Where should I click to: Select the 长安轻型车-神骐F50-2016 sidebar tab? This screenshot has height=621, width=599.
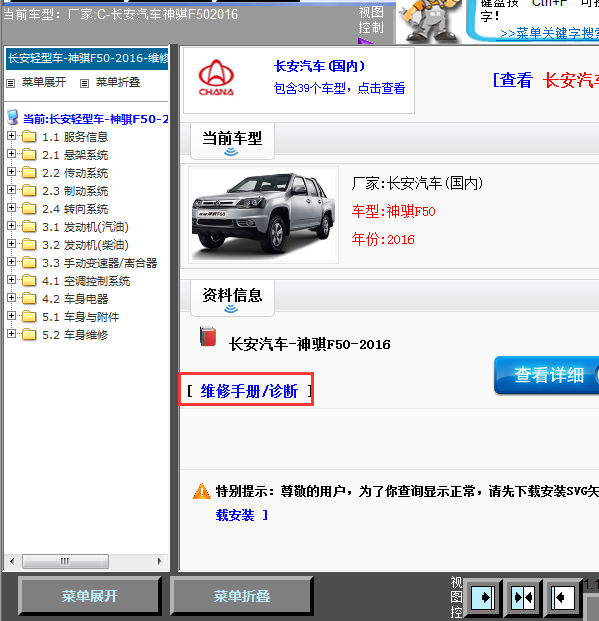click(87, 59)
